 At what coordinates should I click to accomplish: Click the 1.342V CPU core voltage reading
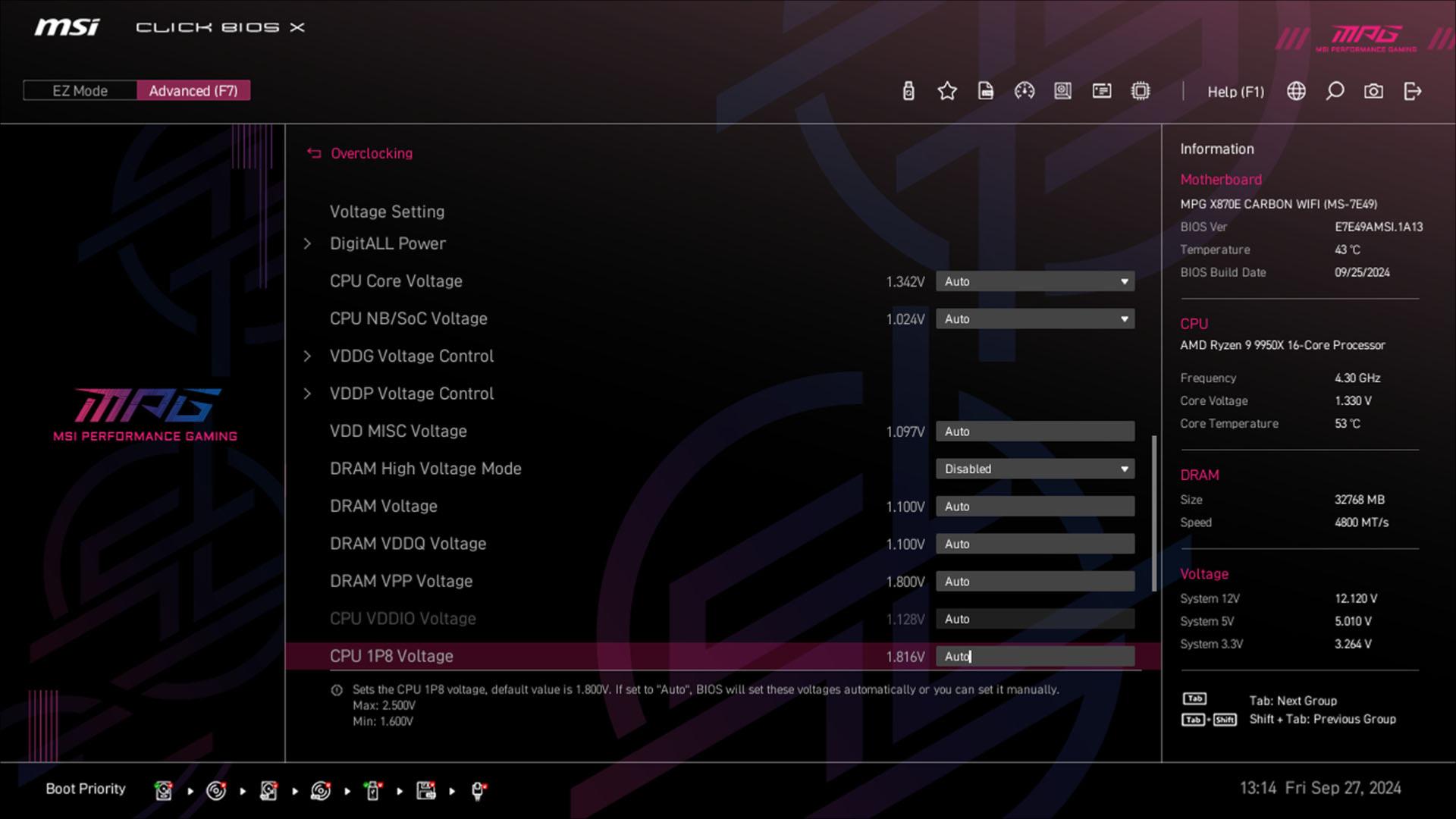click(x=905, y=282)
